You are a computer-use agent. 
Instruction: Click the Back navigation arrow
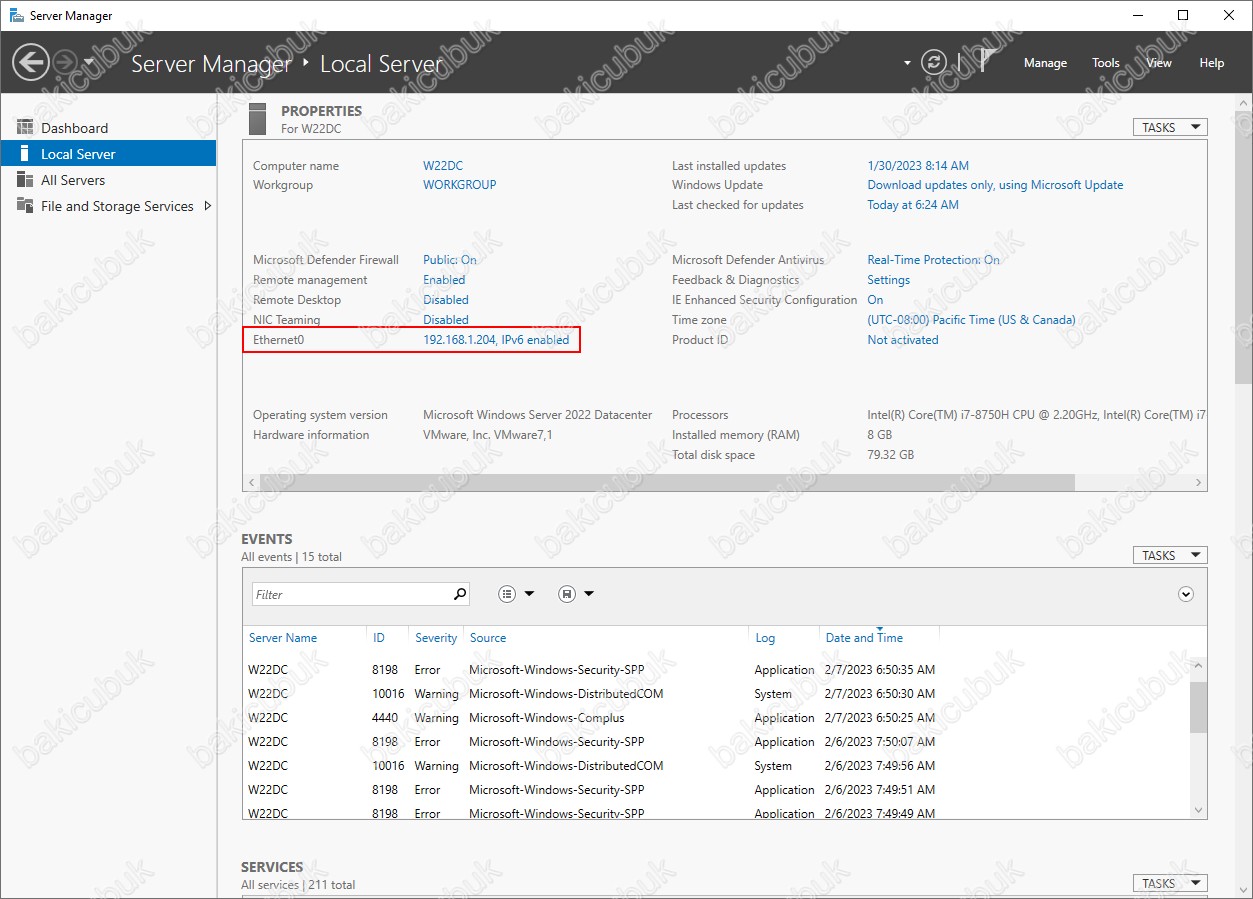pyautogui.click(x=30, y=62)
